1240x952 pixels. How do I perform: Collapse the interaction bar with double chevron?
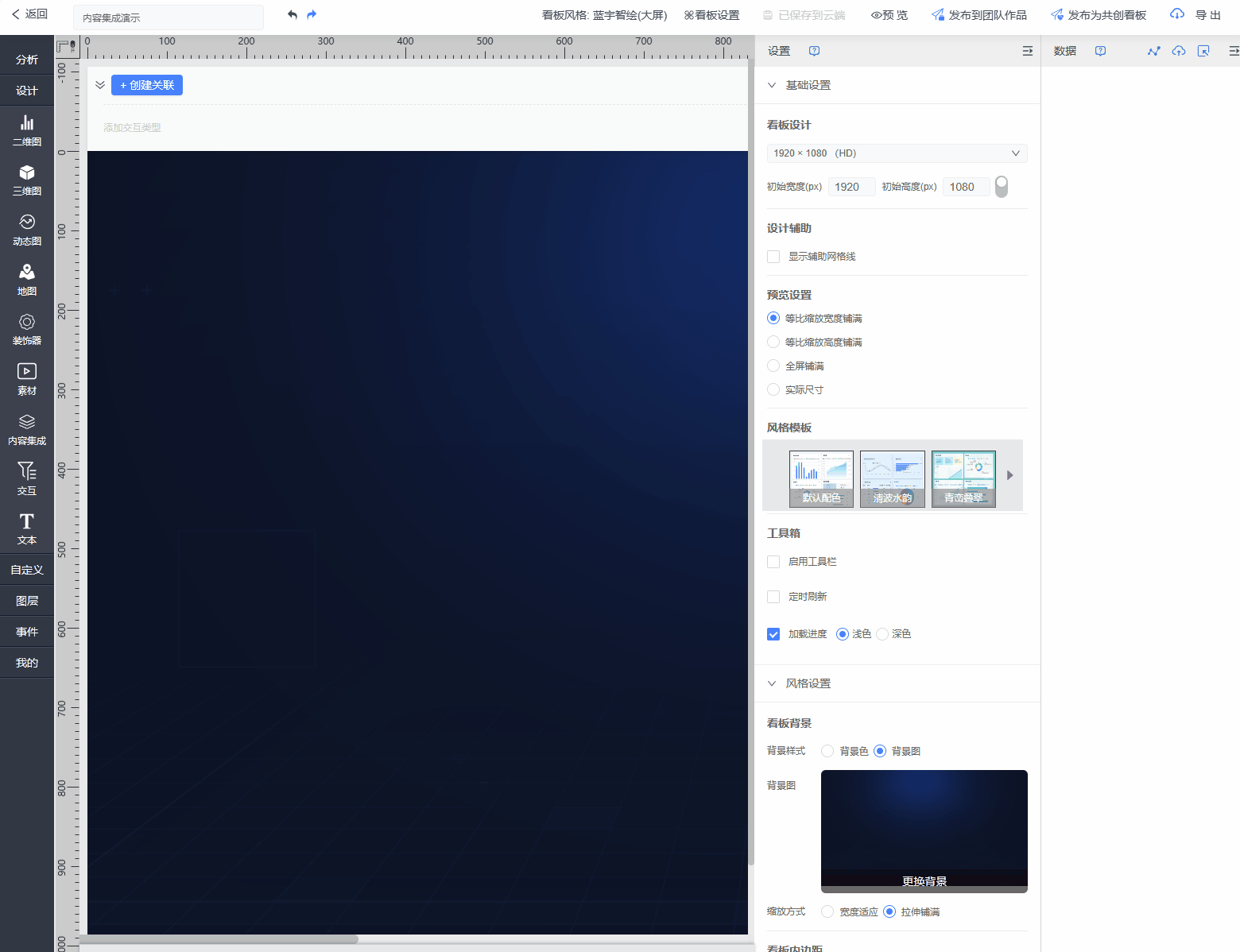pyautogui.click(x=100, y=85)
